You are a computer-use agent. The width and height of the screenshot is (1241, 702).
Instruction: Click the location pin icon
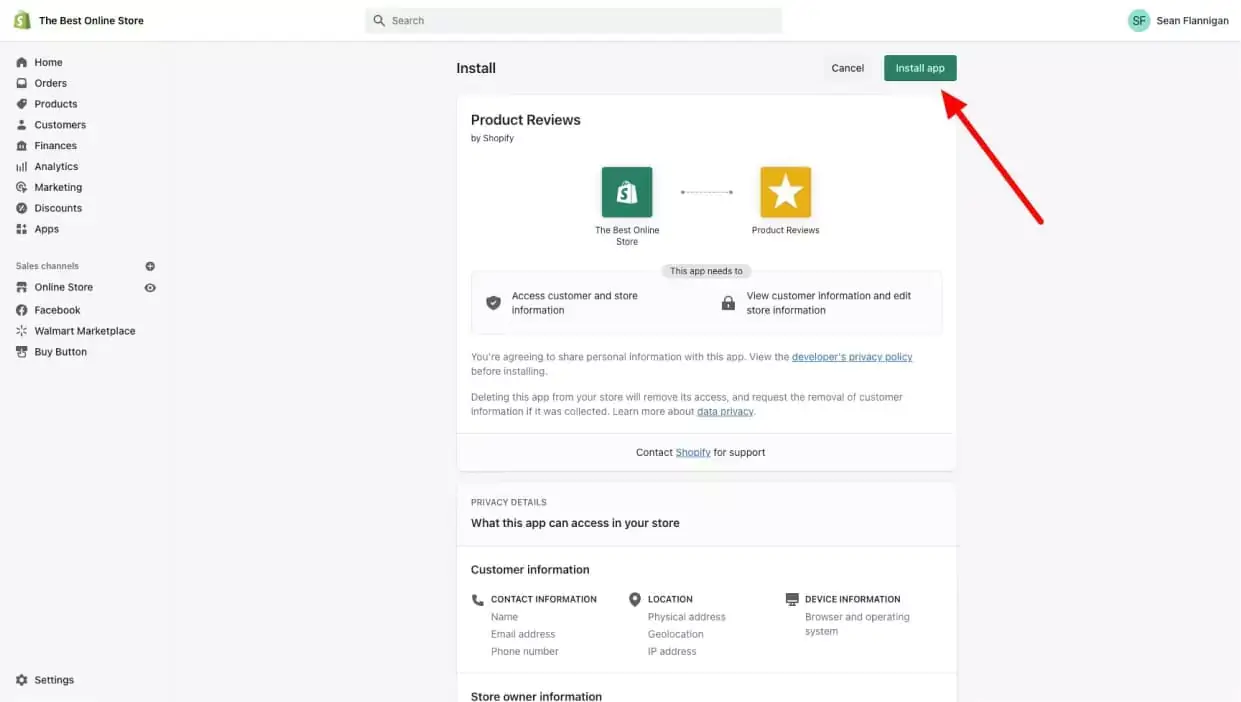[x=635, y=600]
